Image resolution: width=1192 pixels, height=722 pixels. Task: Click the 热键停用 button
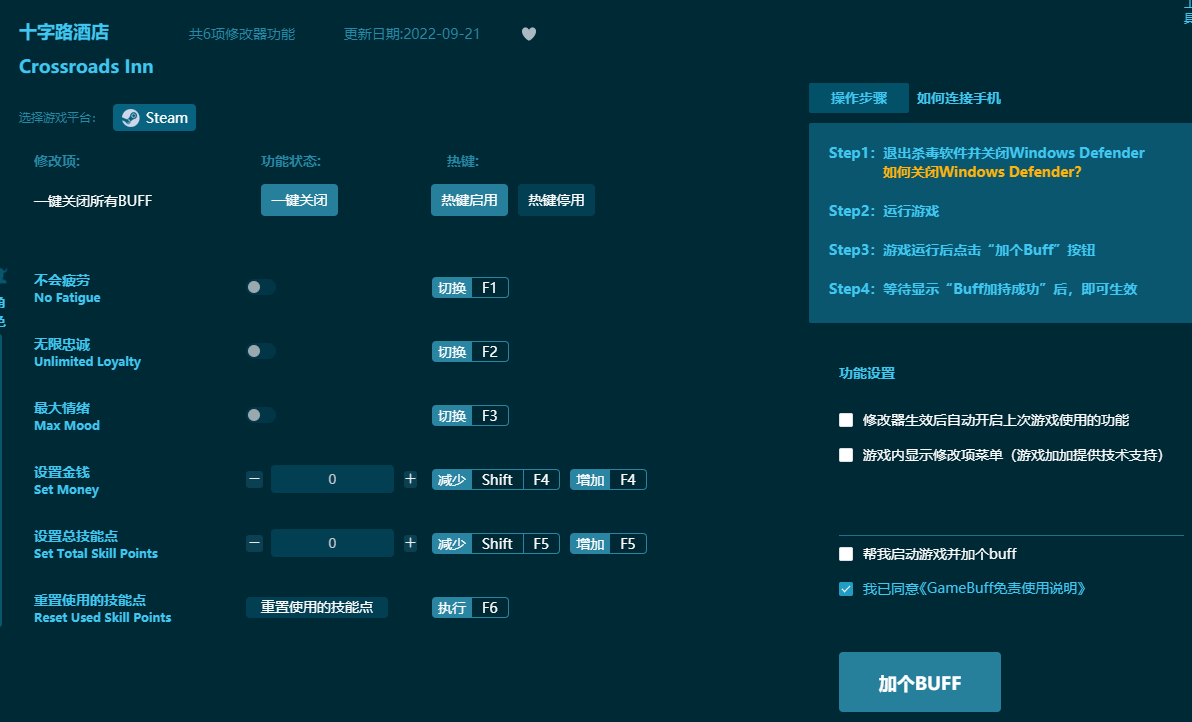pyautogui.click(x=556, y=200)
